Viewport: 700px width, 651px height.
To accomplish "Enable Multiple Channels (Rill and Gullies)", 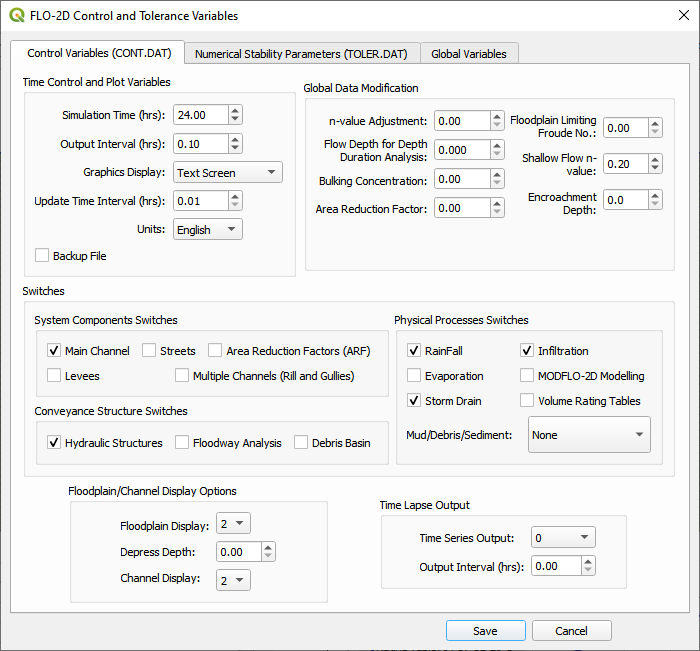I will (x=182, y=376).
